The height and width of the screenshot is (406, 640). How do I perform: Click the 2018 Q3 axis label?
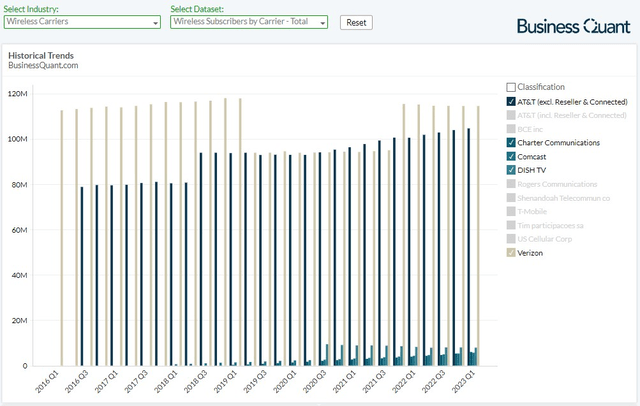196,382
